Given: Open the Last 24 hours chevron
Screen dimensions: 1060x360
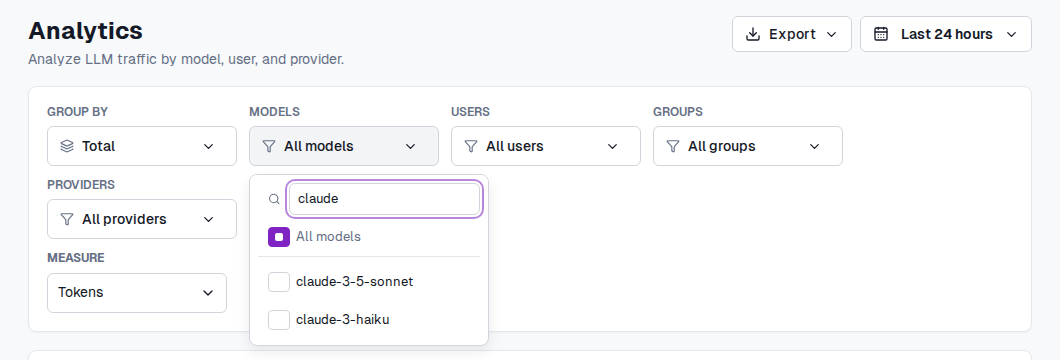Looking at the screenshot, I should pos(1011,34).
